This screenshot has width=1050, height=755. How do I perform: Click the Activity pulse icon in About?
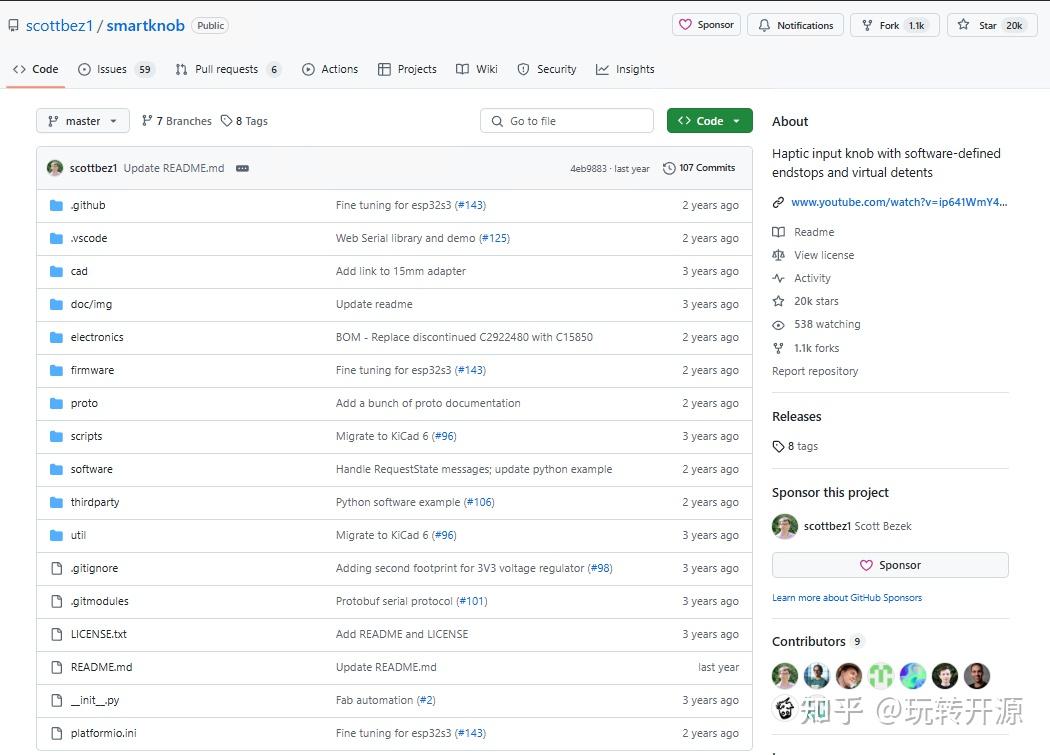click(778, 278)
